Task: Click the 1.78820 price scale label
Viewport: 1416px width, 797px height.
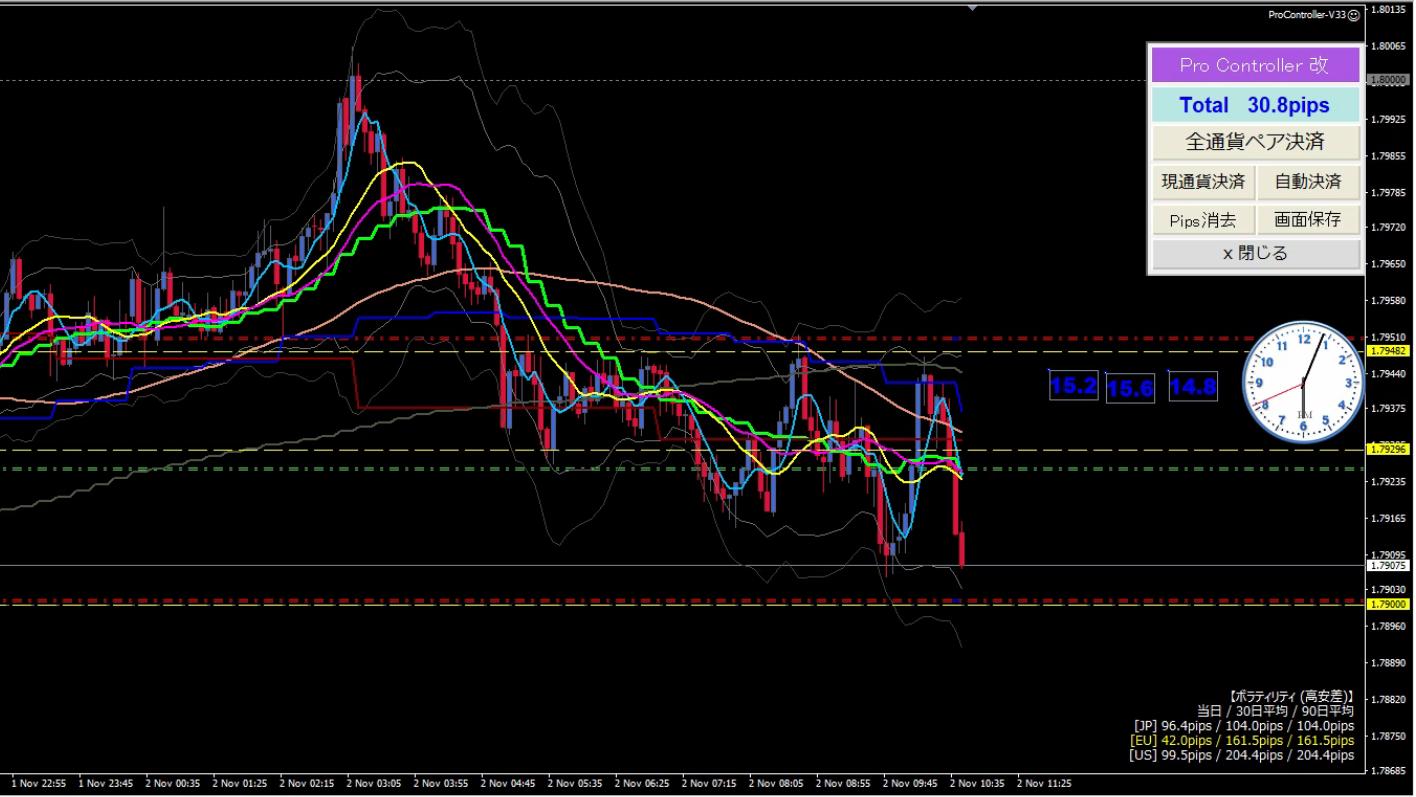Action: 1389,699
